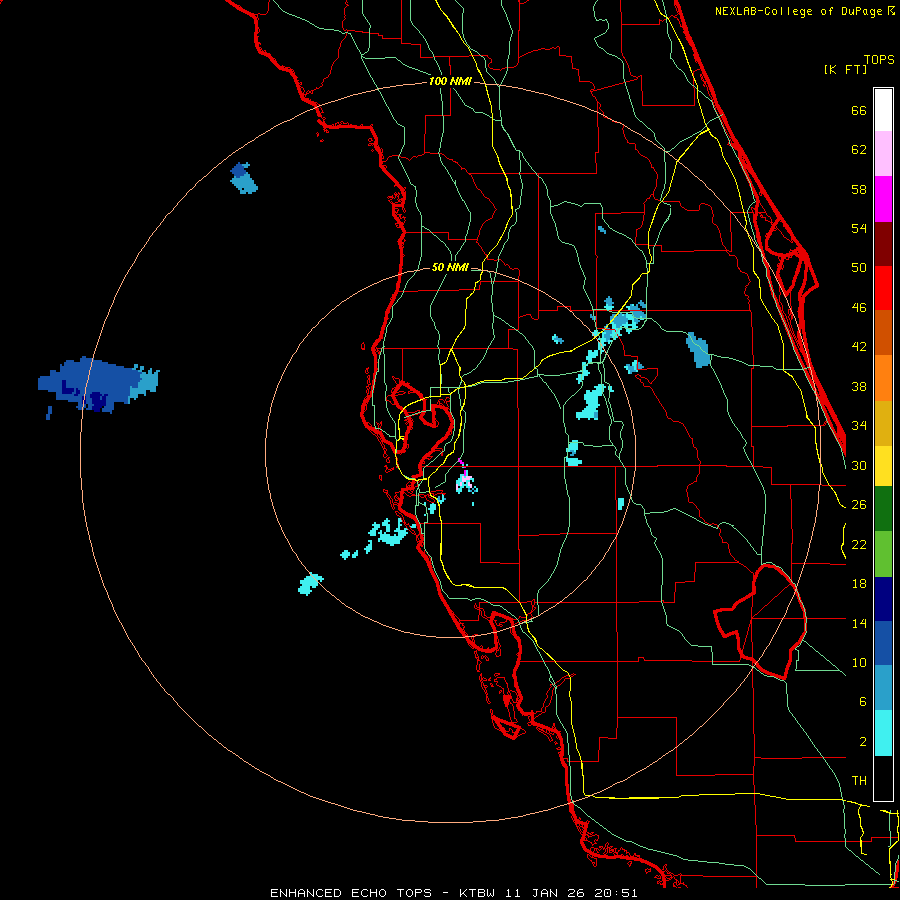Image resolution: width=900 pixels, height=900 pixels.
Task: Select the 38 value on the legend
Action: (x=859, y=386)
